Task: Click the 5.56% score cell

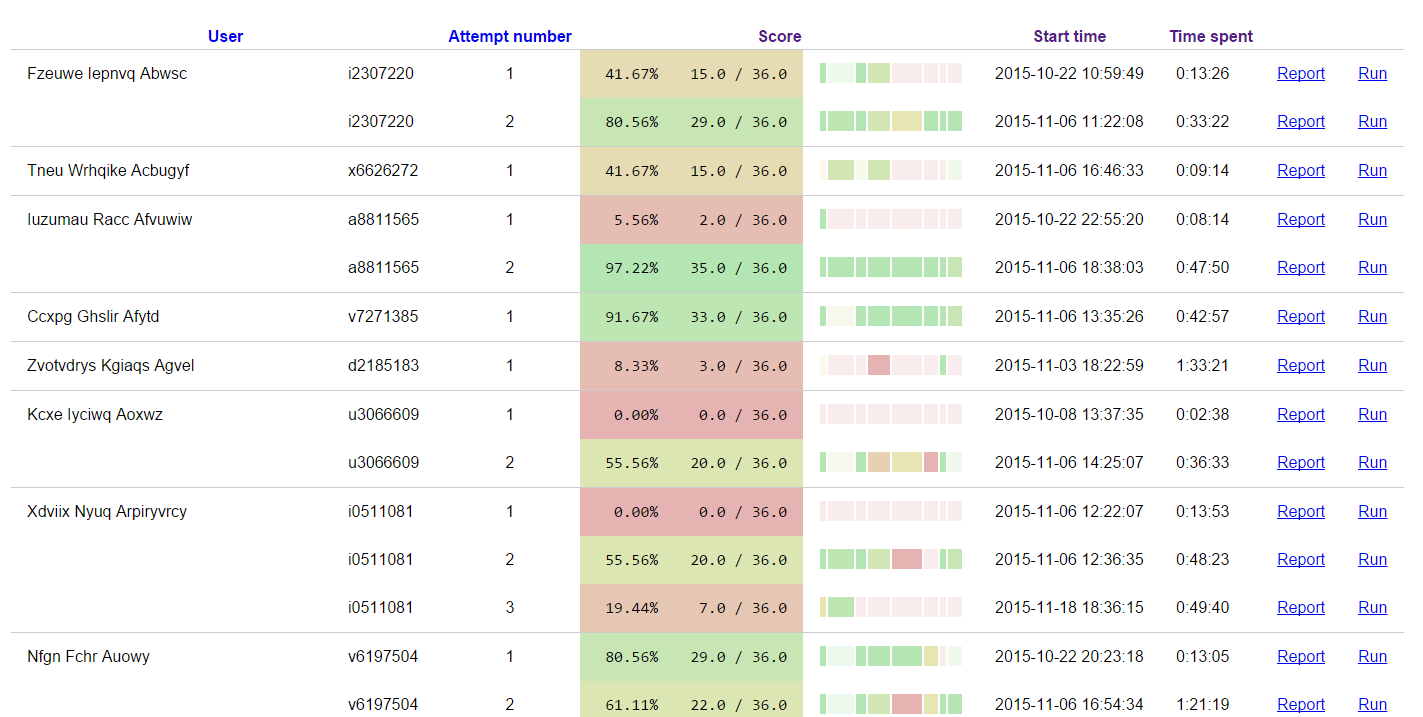Action: click(x=636, y=220)
